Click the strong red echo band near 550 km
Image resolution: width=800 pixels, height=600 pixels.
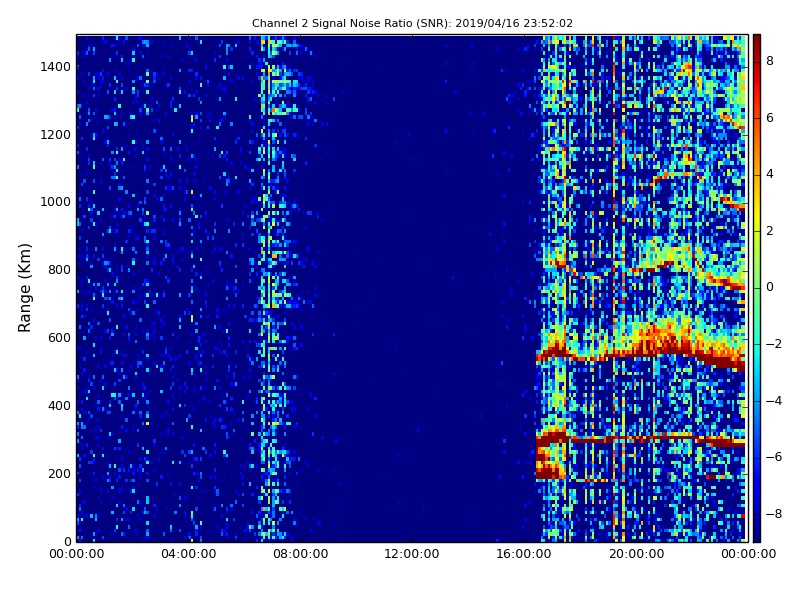(x=640, y=352)
